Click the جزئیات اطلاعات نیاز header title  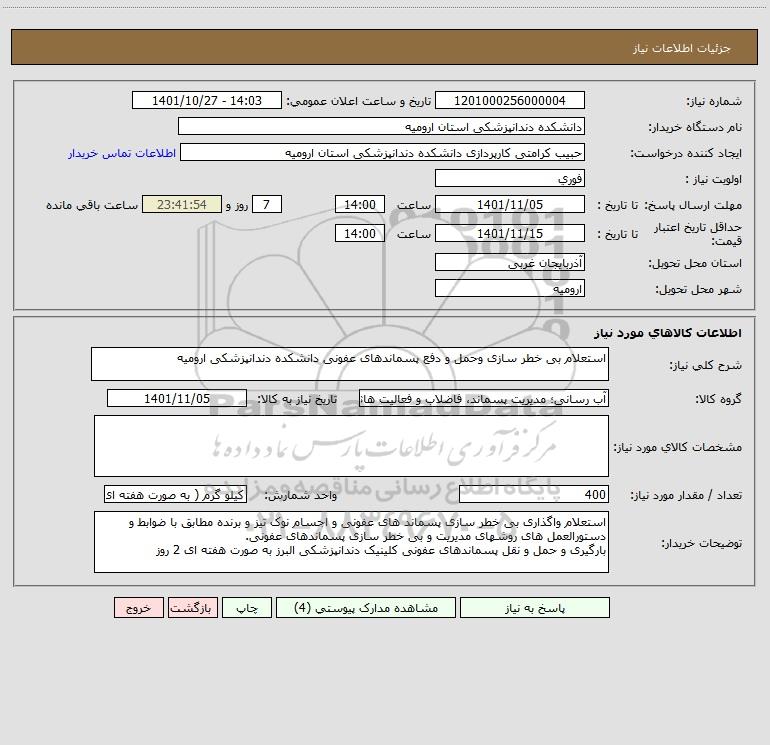pos(682,48)
